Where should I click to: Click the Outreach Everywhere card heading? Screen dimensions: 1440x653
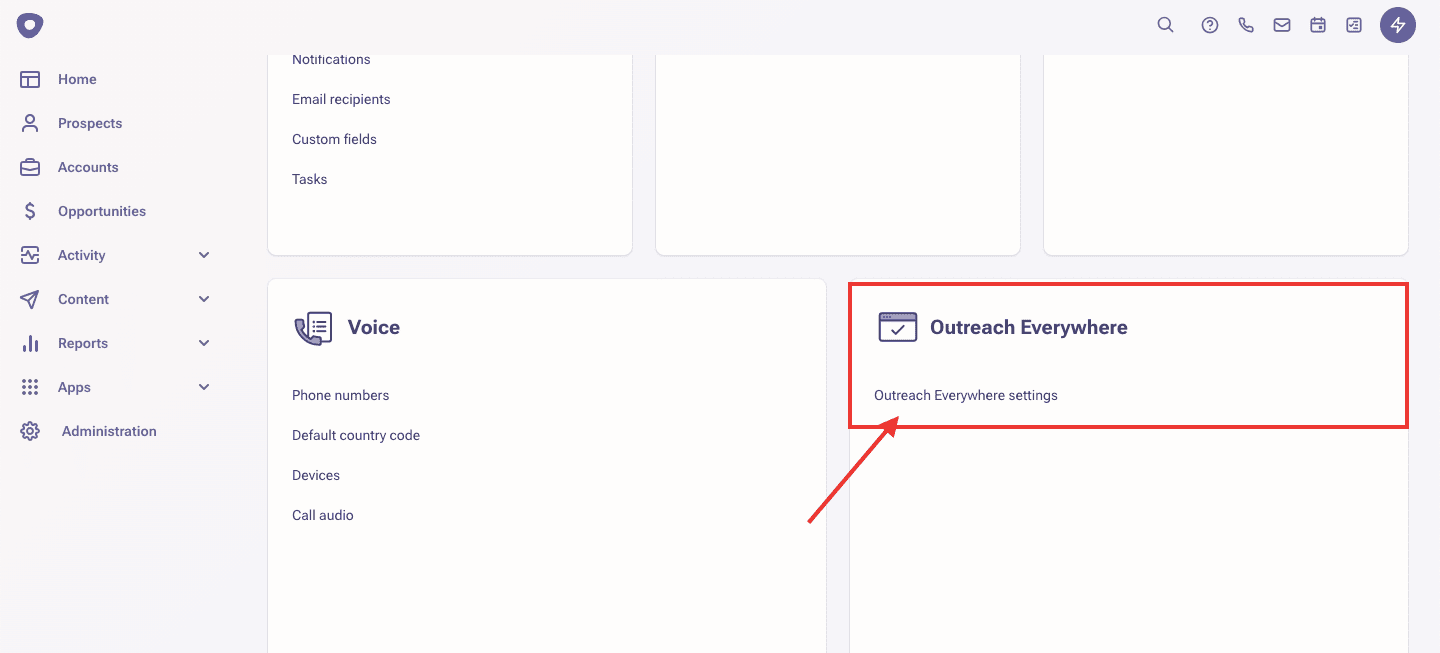click(1029, 327)
